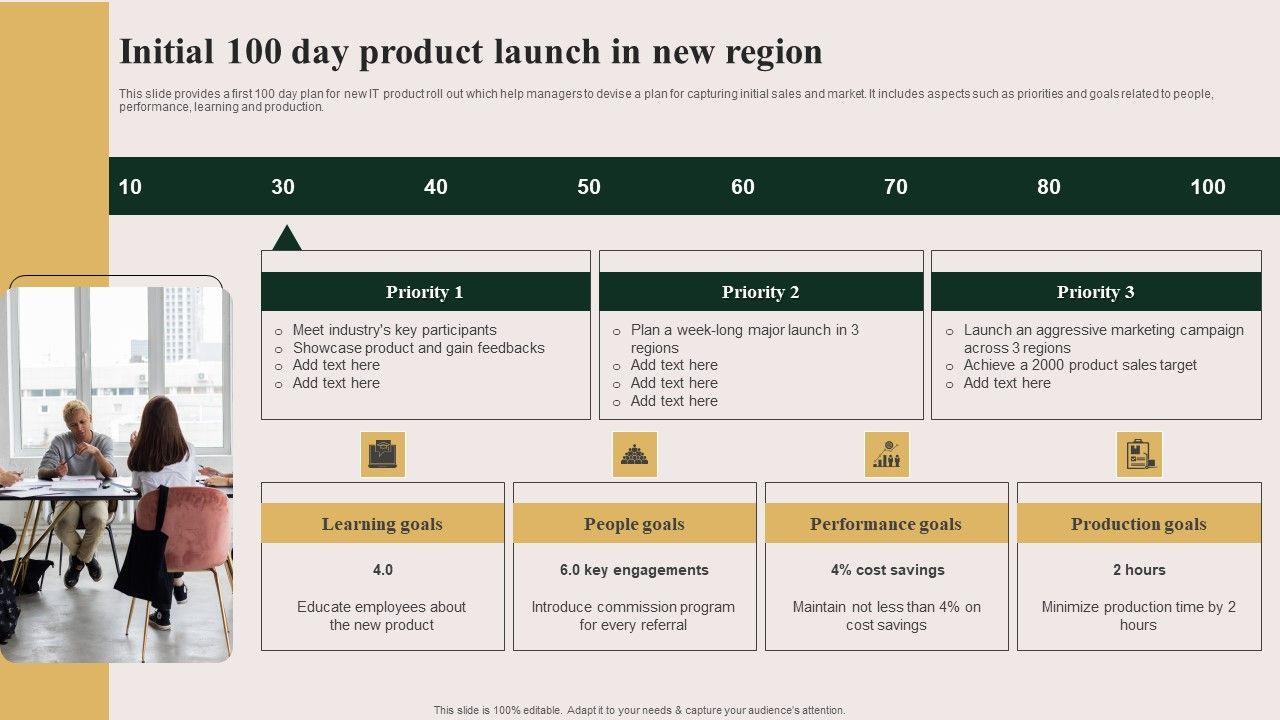Select day 70 on the timeline

pyautogui.click(x=896, y=187)
